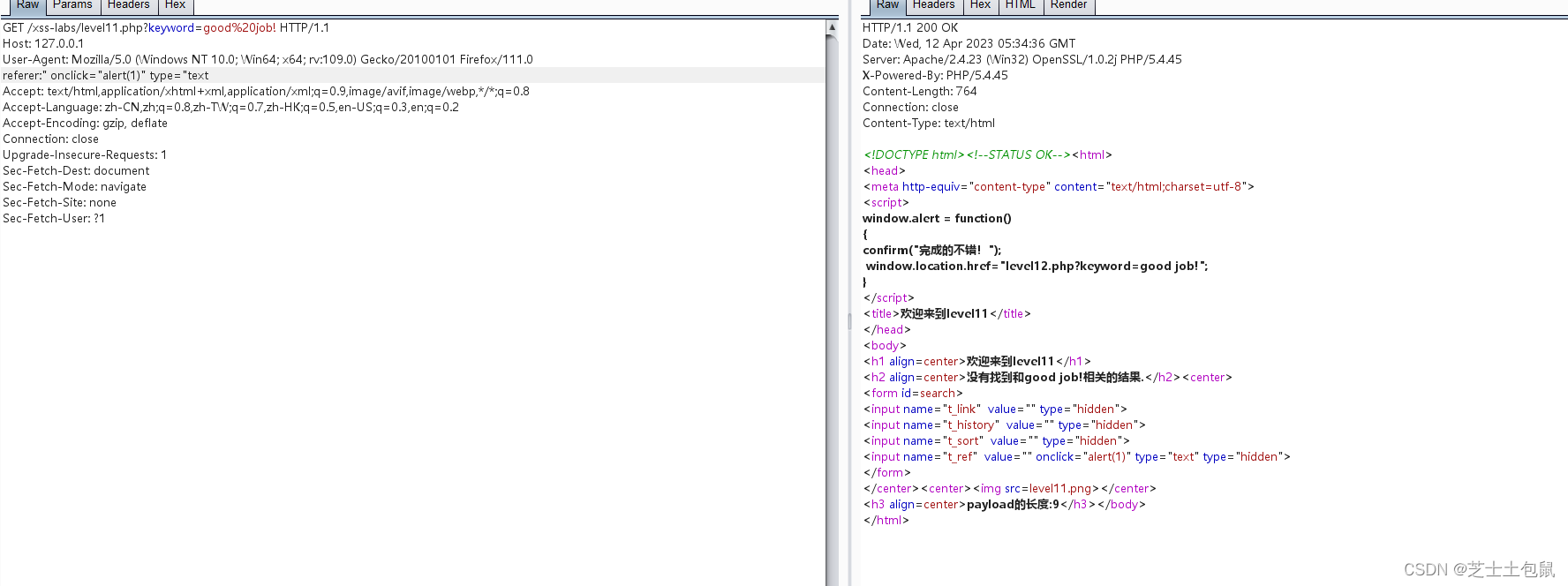Click the Accept: text/html header line
This screenshot has width=1568, height=586.
pos(266,91)
